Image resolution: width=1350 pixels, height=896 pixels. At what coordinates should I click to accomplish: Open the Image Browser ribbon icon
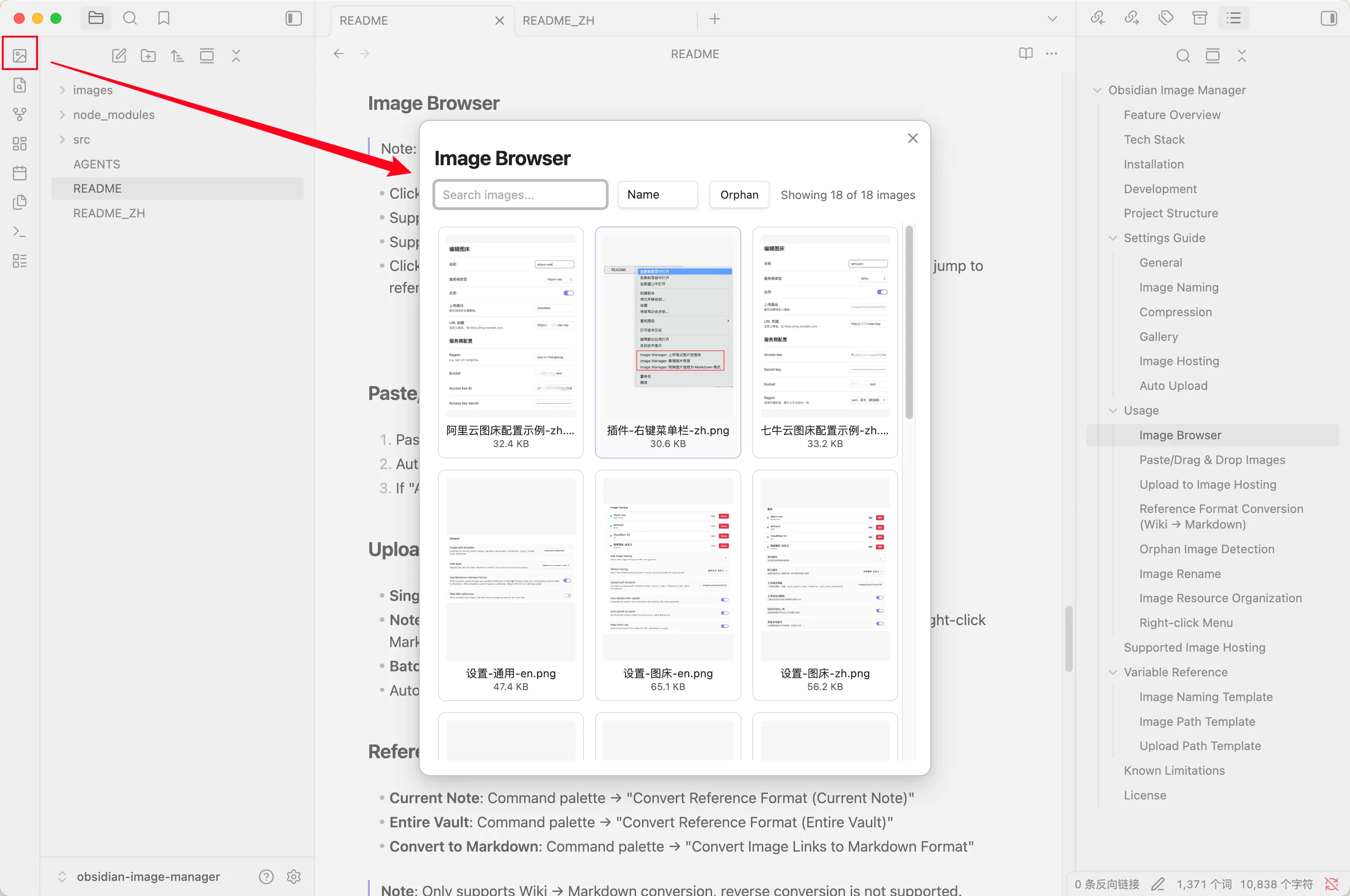coord(20,55)
